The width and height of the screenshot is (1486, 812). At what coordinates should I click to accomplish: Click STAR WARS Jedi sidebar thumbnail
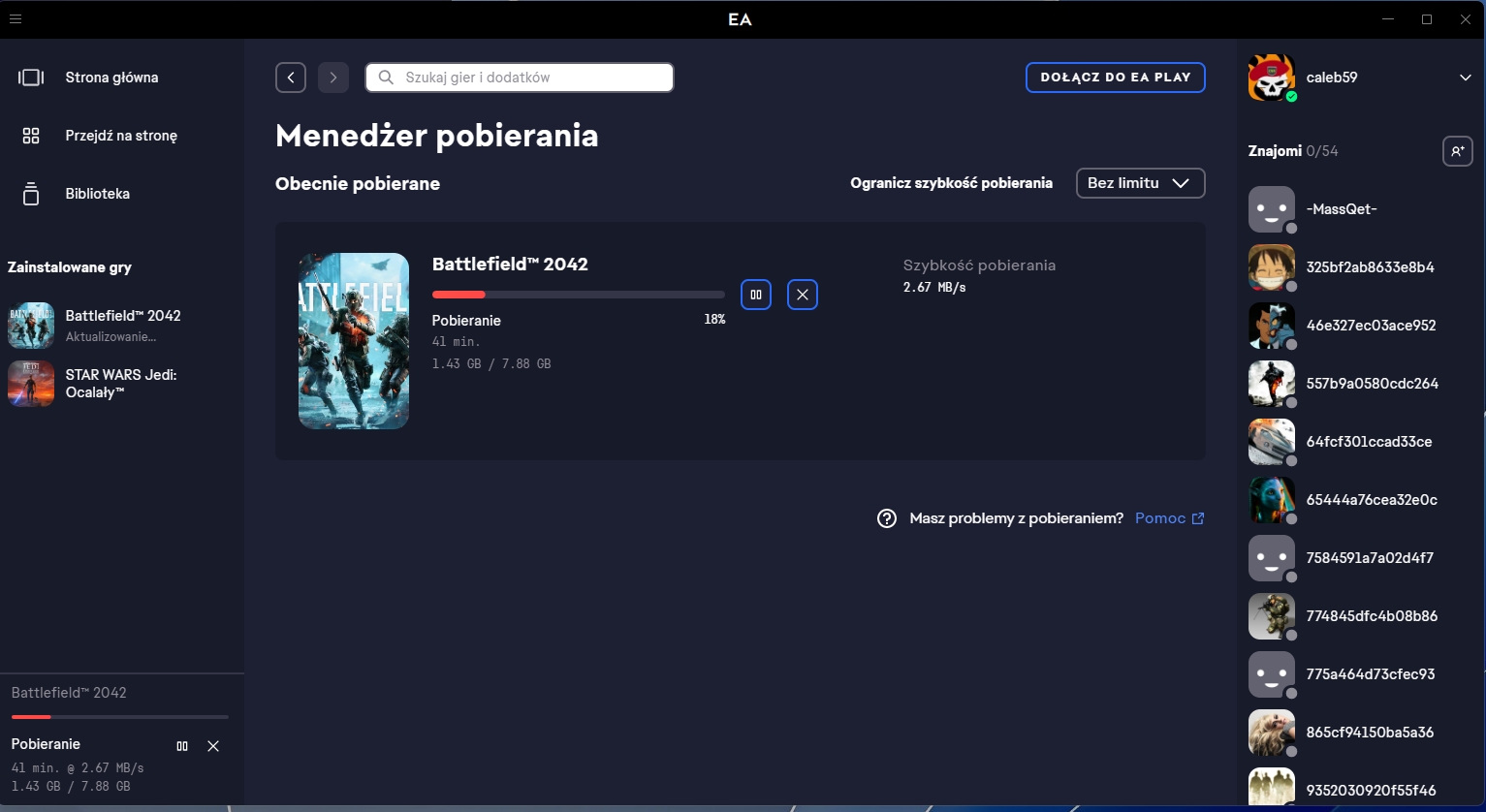(31, 384)
